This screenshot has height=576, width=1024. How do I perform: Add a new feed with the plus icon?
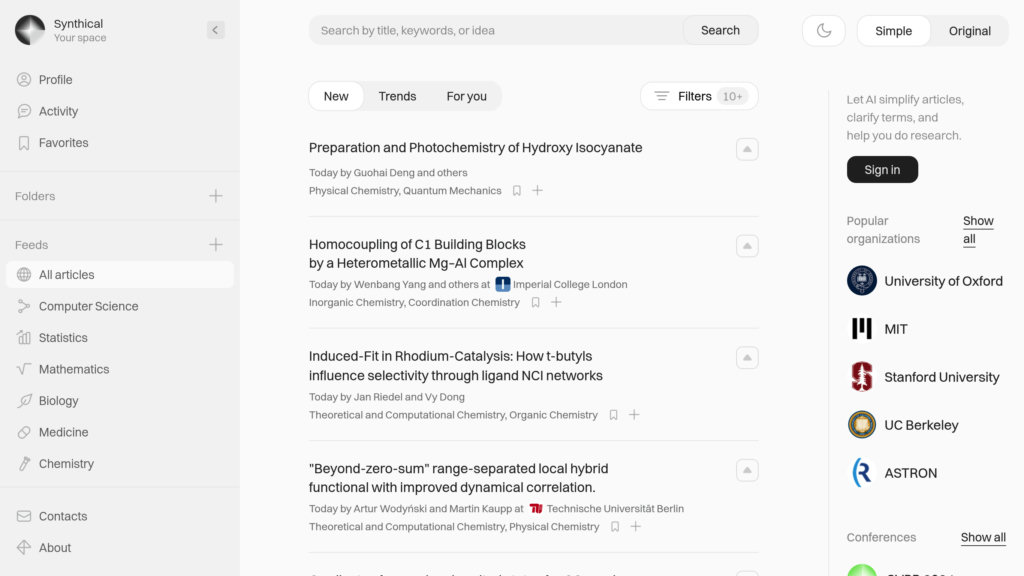click(x=216, y=245)
